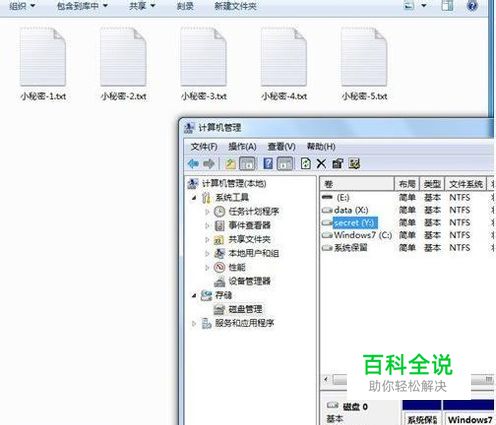Select 本地用户和组 in the tree
The height and width of the screenshot is (425, 496).
pos(253,253)
